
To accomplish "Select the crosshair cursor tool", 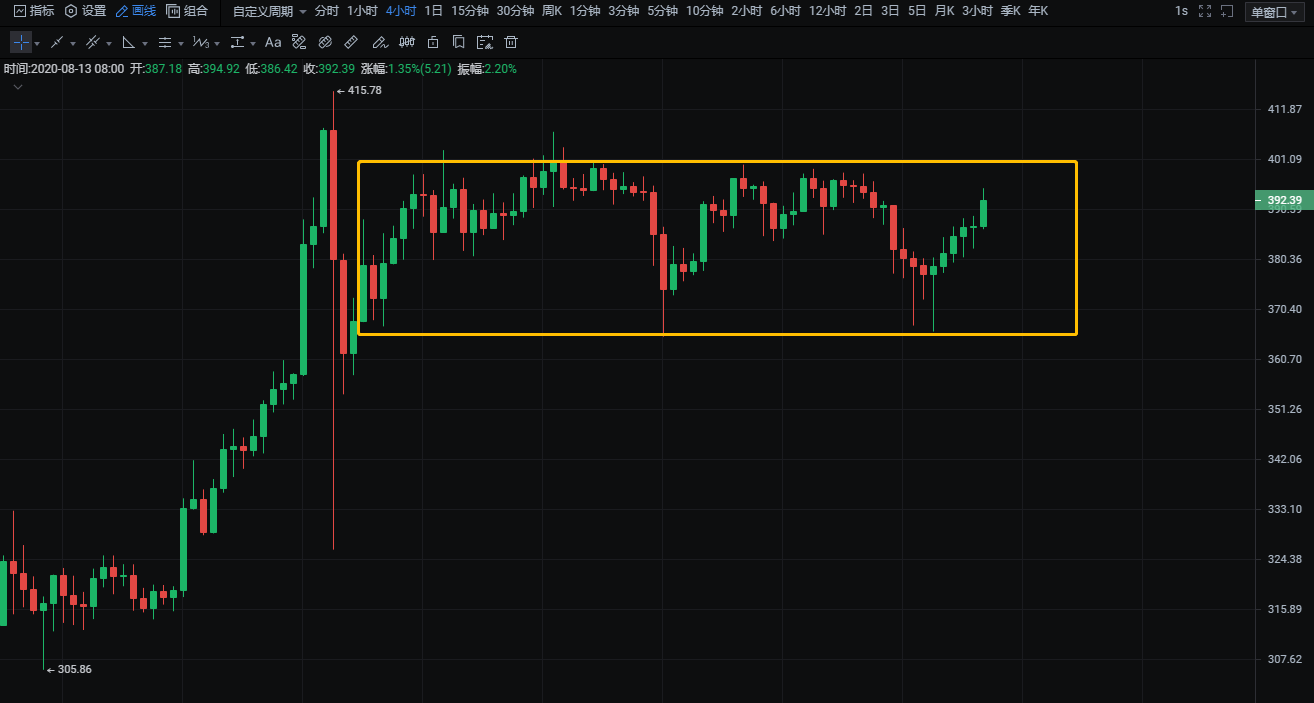I will (21, 43).
